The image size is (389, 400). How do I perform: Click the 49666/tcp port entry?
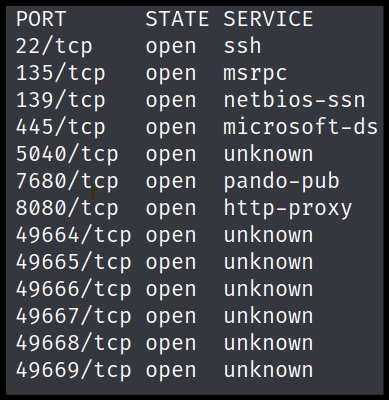point(73,289)
